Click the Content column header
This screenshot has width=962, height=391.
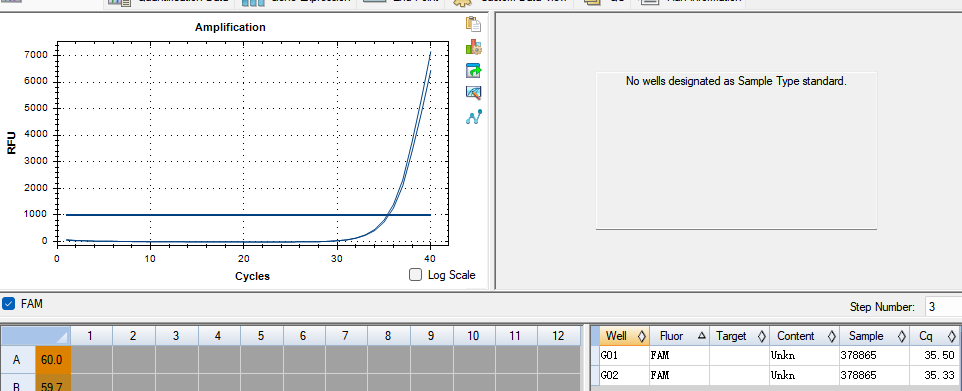(804, 336)
